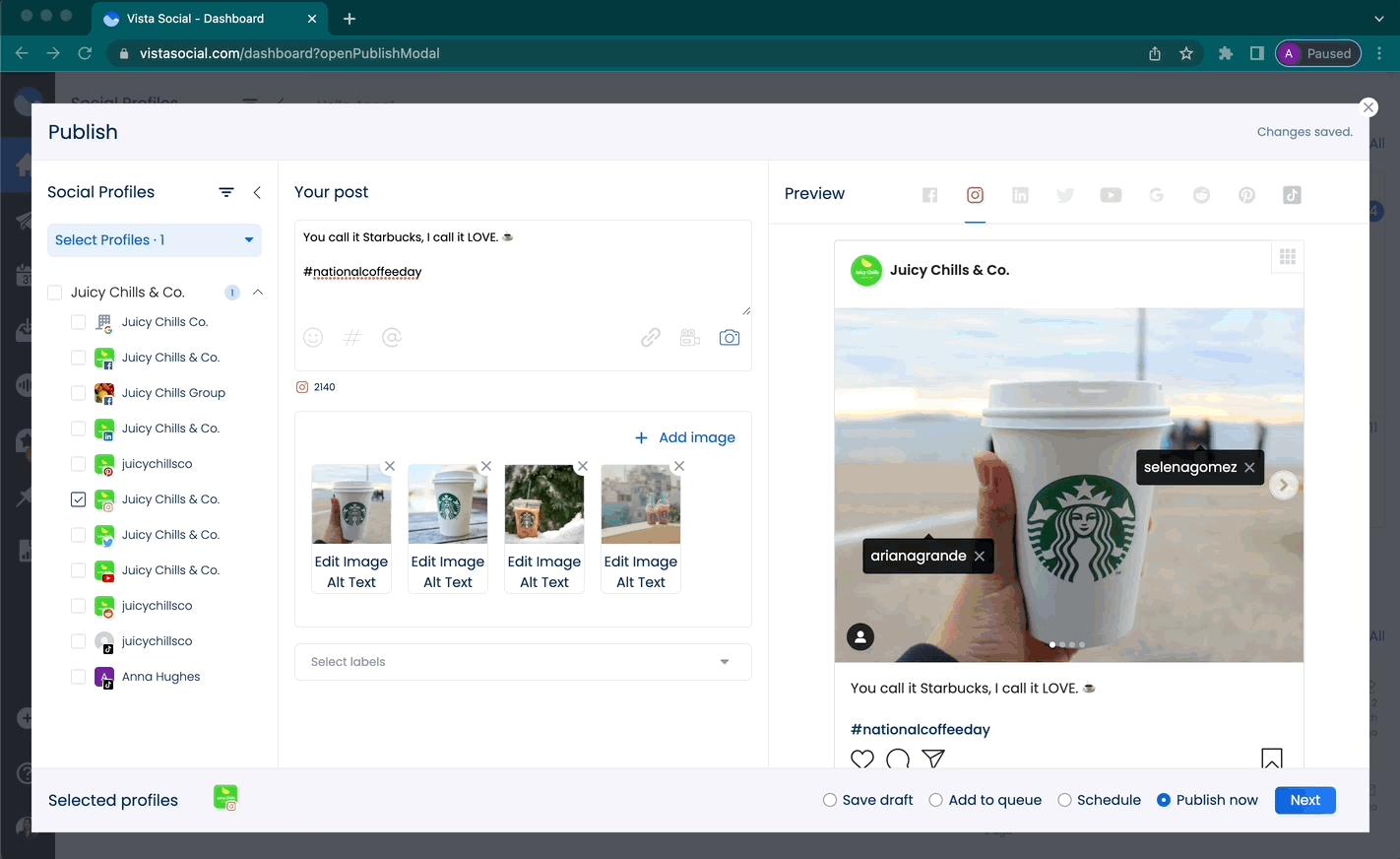Go to next preview image arrow
The image size is (1400, 859).
point(1284,485)
